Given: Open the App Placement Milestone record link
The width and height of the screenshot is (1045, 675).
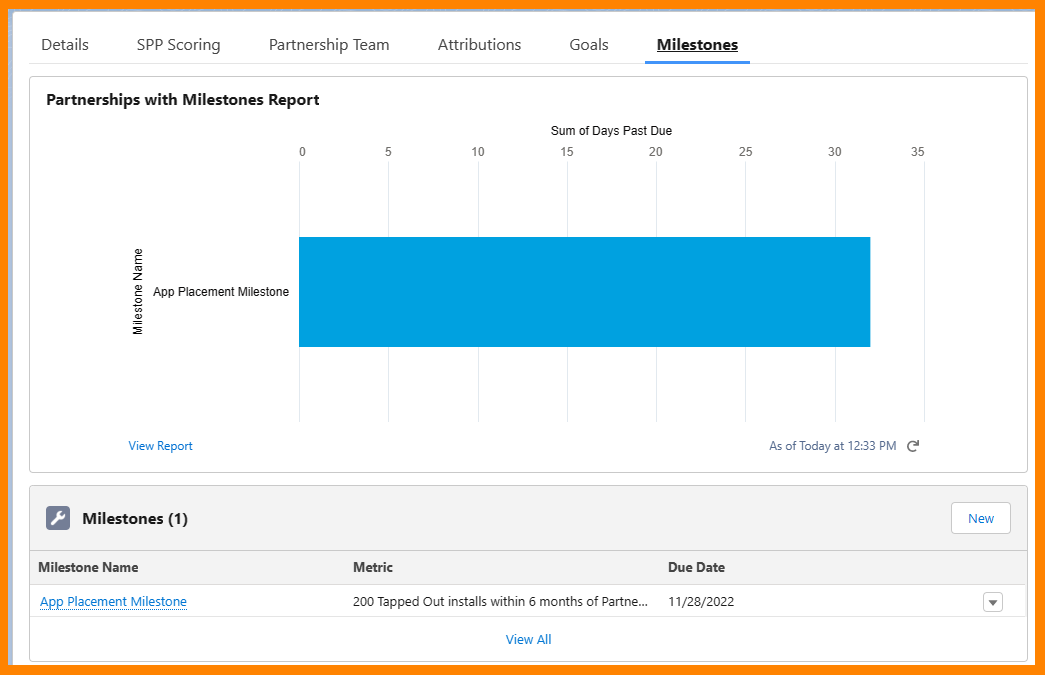Looking at the screenshot, I should 113,602.
